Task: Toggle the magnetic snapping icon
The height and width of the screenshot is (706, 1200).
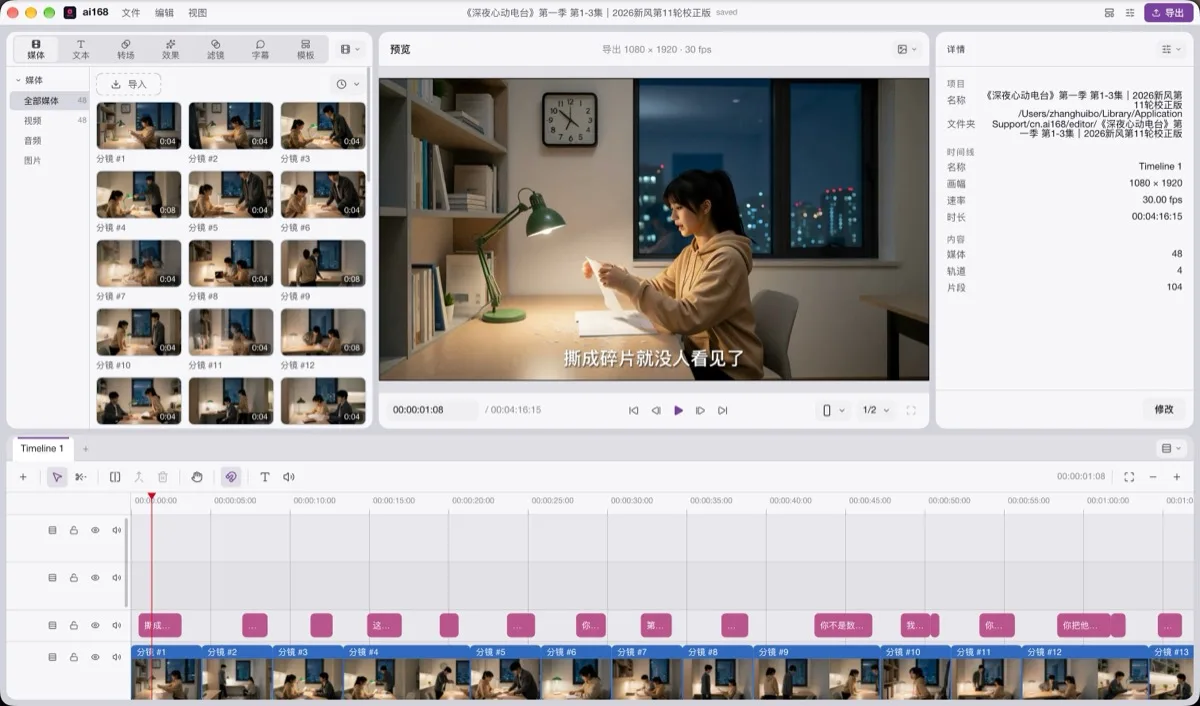Action: [231, 477]
